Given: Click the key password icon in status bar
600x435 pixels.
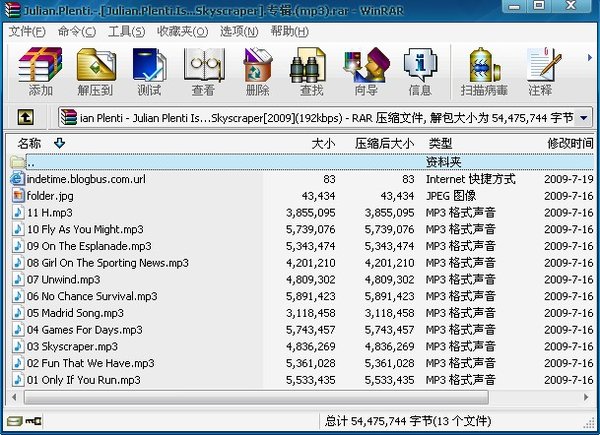Looking at the screenshot, I should [x=33, y=421].
